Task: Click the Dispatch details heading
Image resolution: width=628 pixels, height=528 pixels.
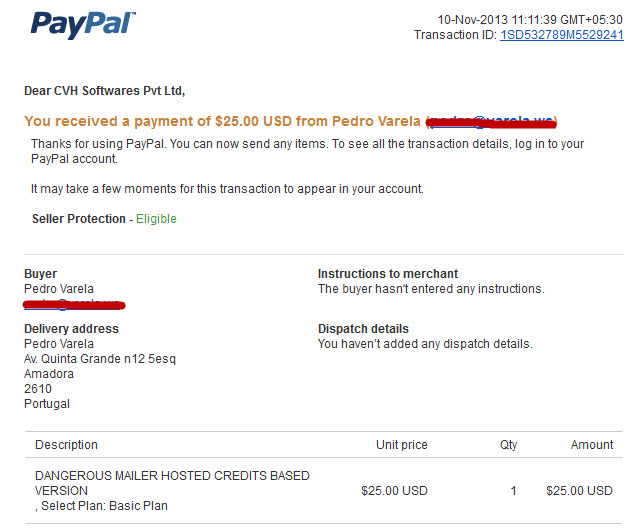Action: [363, 328]
